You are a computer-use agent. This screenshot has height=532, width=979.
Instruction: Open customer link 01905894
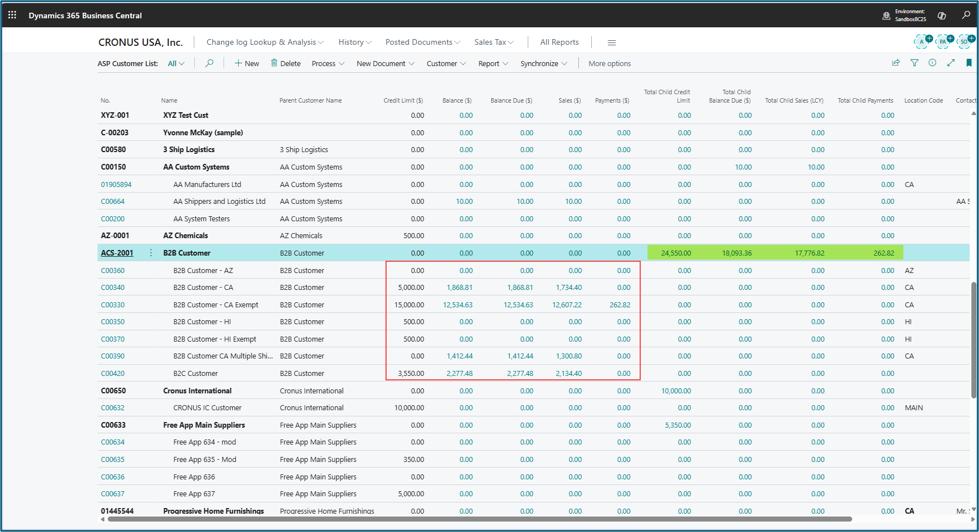(x=116, y=185)
